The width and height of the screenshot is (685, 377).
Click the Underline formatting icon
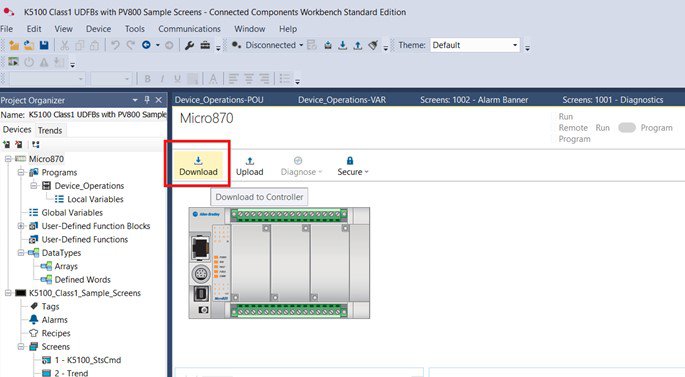pos(177,79)
